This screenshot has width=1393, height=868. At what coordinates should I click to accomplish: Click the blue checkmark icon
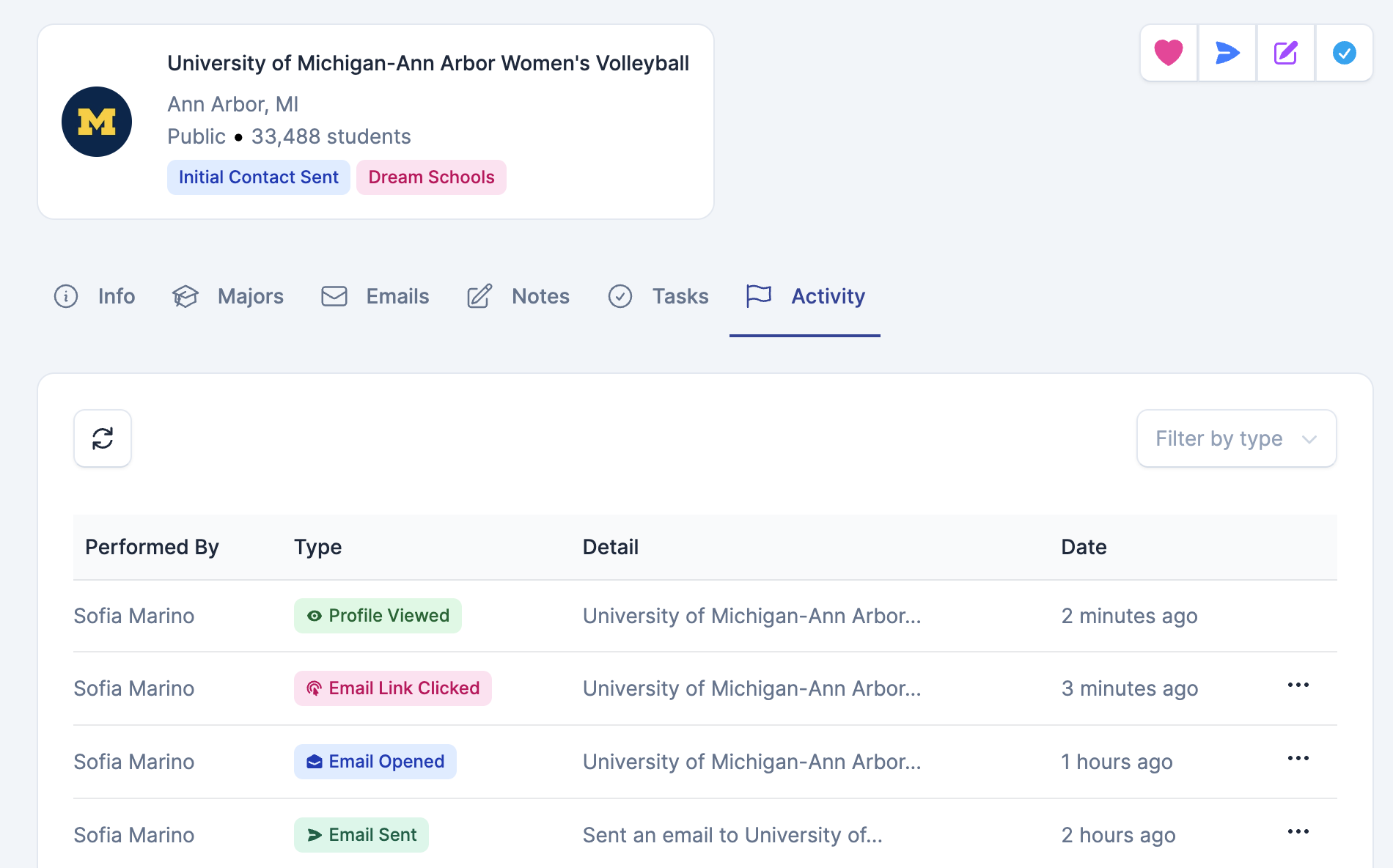pos(1344,52)
